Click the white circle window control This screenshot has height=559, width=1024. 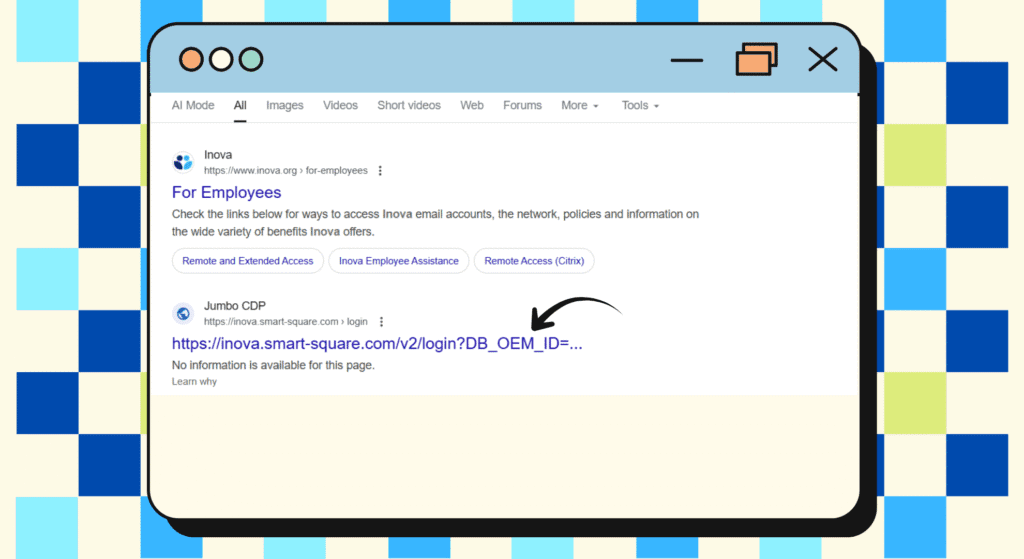coord(221,60)
